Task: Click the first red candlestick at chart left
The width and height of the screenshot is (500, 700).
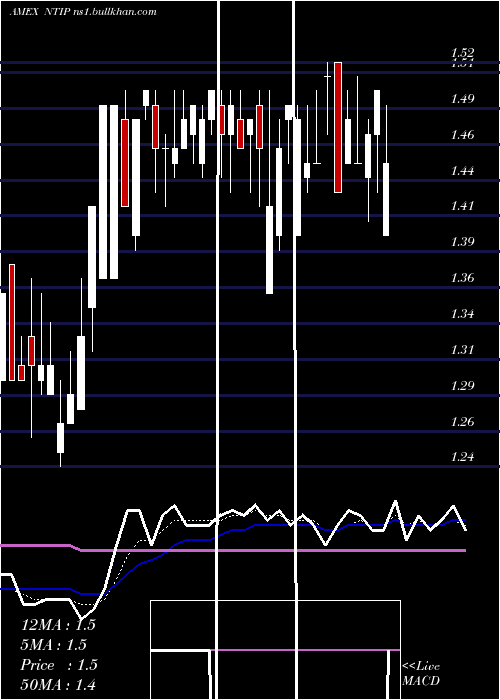Action: (12, 322)
